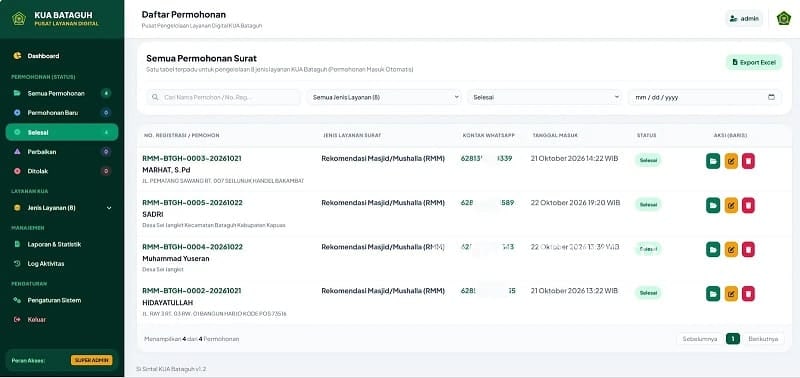Delete the HIDAYATULLAH request

748,293
